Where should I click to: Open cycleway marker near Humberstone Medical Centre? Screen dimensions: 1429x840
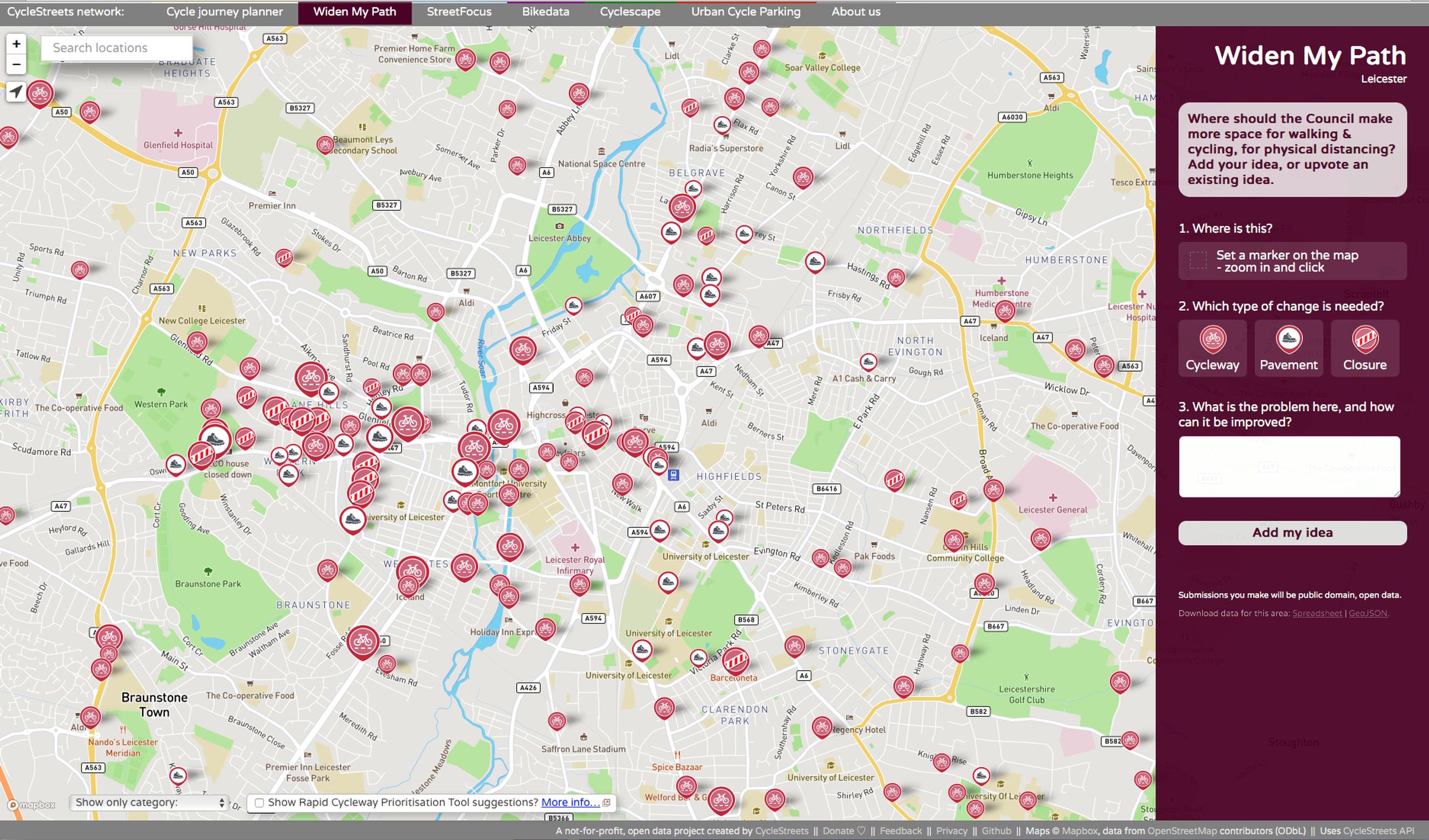[x=1005, y=311]
